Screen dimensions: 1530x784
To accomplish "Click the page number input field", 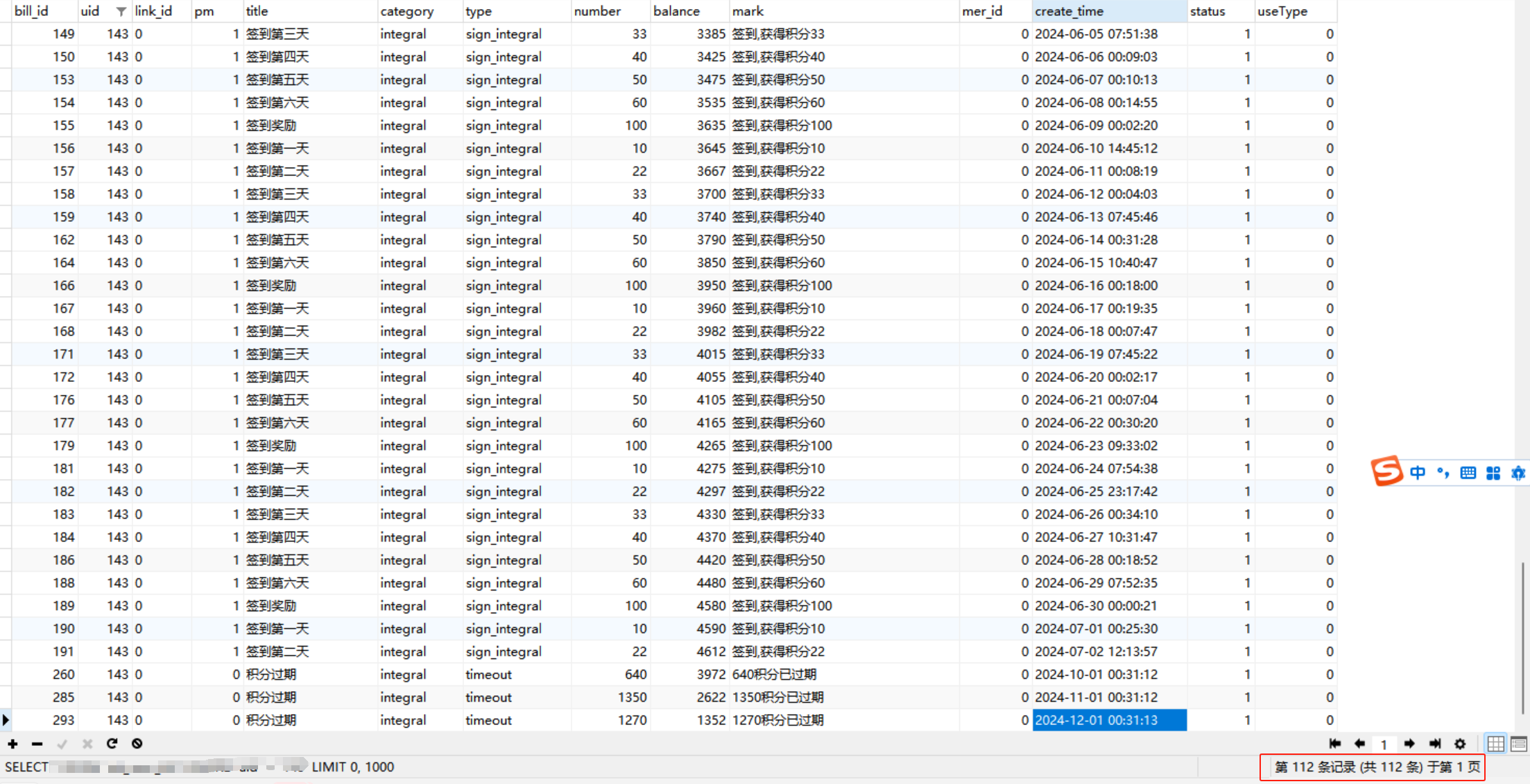I will (1384, 744).
